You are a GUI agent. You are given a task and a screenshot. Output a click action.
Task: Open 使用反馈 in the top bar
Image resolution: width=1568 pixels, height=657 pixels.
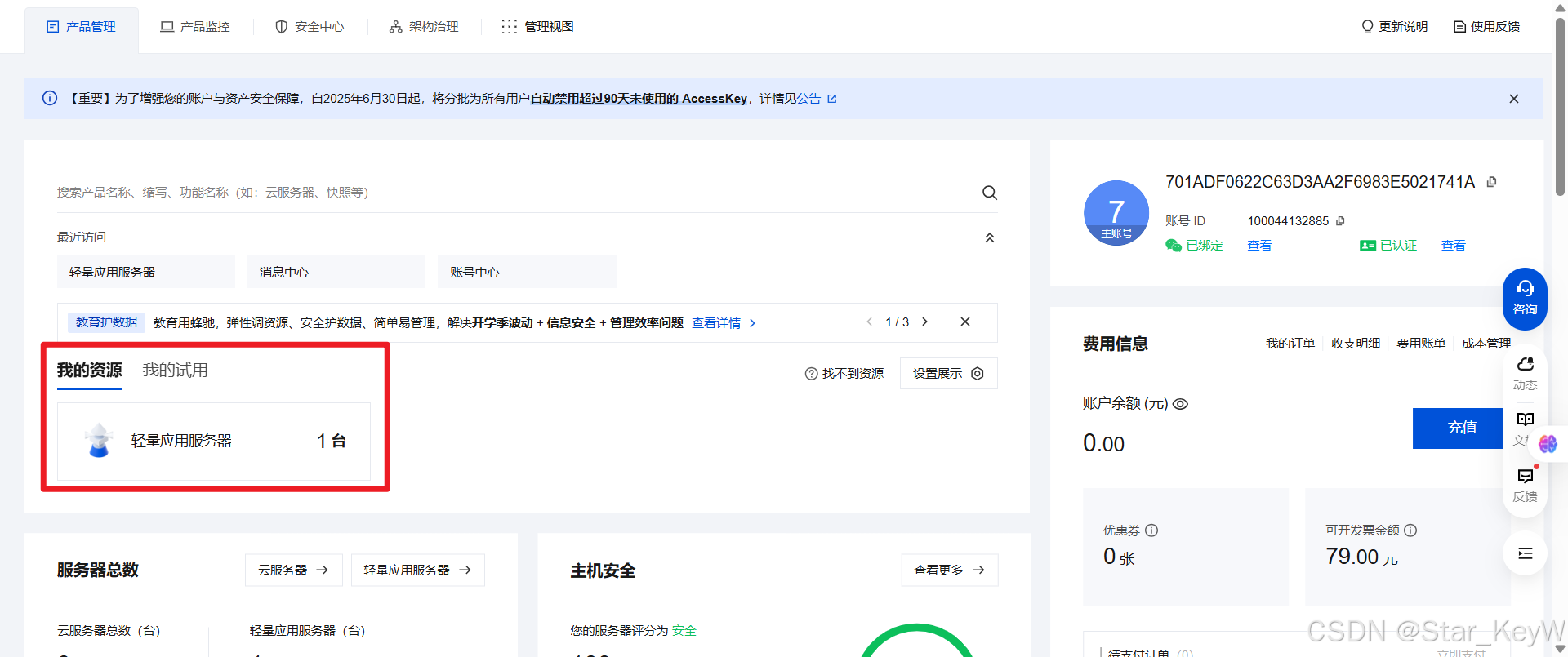pos(1486,27)
